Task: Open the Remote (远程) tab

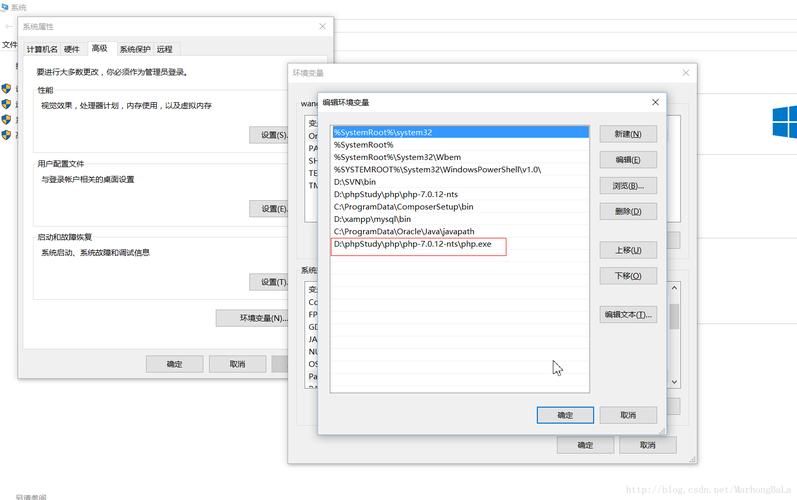Action: click(x=165, y=49)
